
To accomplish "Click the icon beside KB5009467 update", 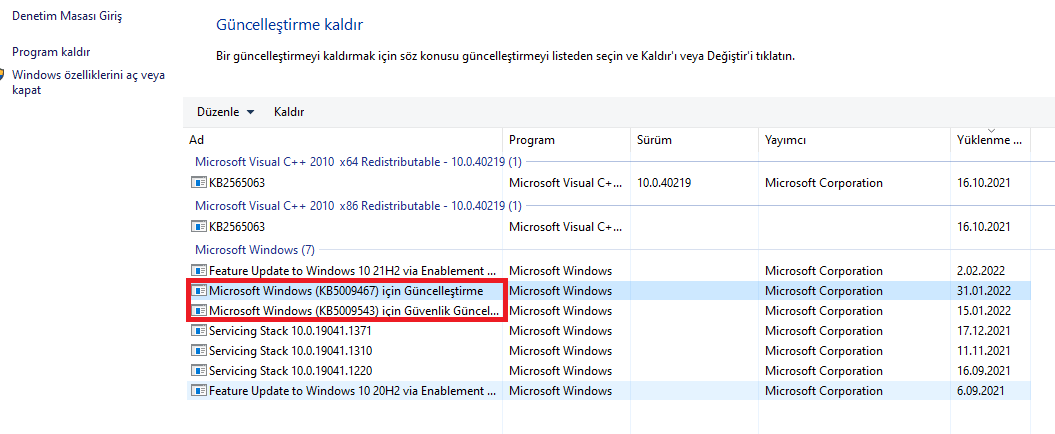I will [x=198, y=291].
